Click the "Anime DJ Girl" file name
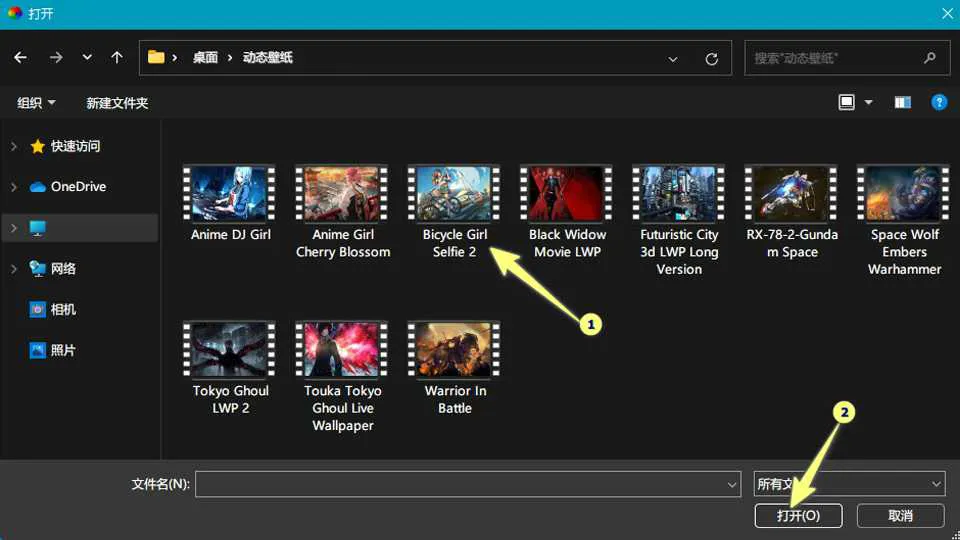The image size is (960, 540). click(231, 235)
